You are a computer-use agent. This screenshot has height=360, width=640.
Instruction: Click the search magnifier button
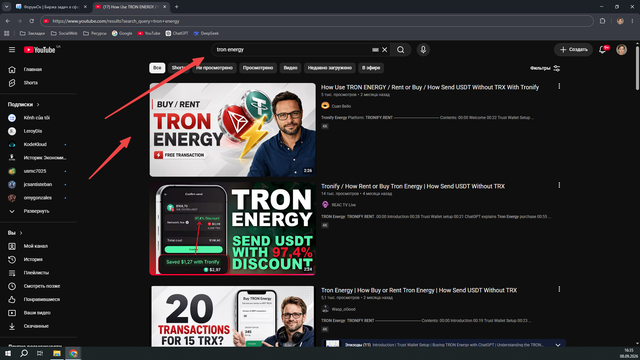pyautogui.click(x=400, y=50)
